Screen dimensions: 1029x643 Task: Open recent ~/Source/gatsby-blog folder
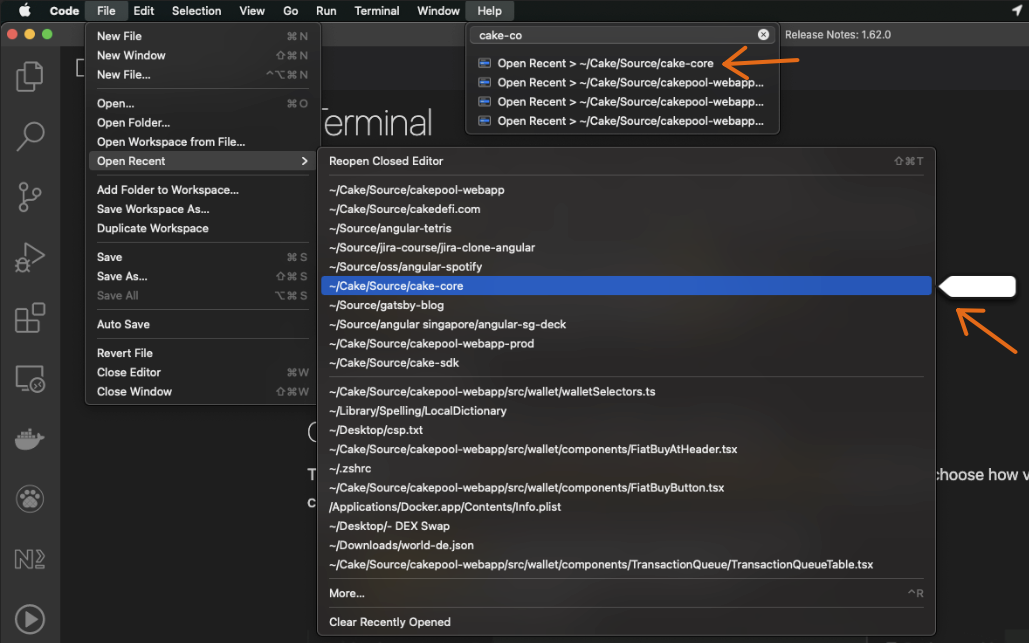coord(626,305)
